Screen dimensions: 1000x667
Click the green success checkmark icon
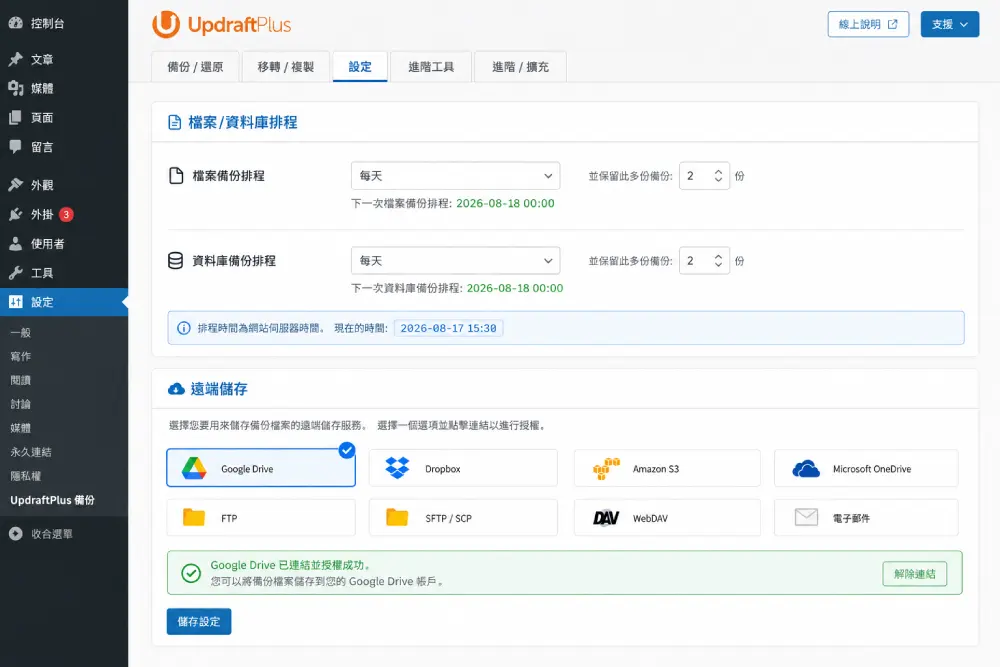point(191,573)
